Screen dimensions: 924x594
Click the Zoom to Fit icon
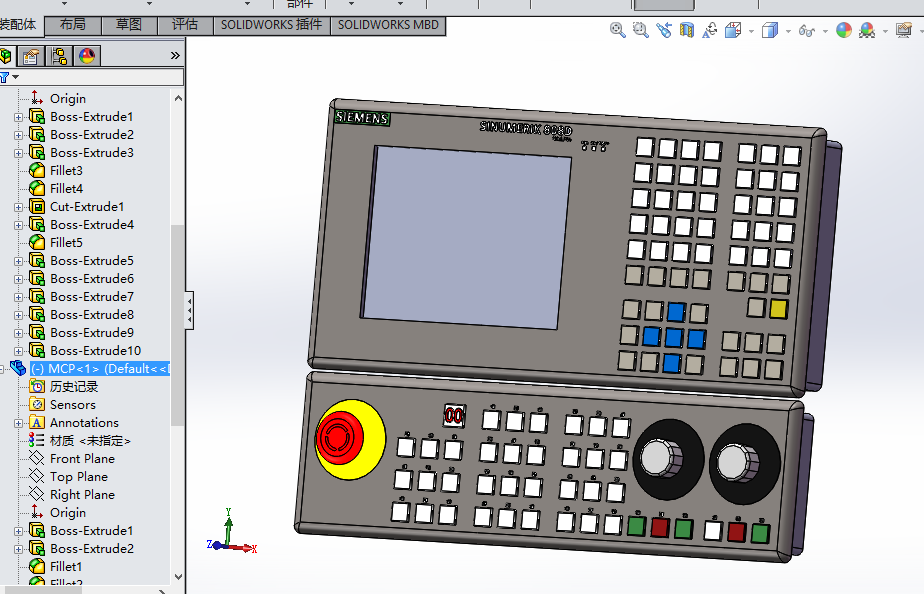tap(618, 30)
